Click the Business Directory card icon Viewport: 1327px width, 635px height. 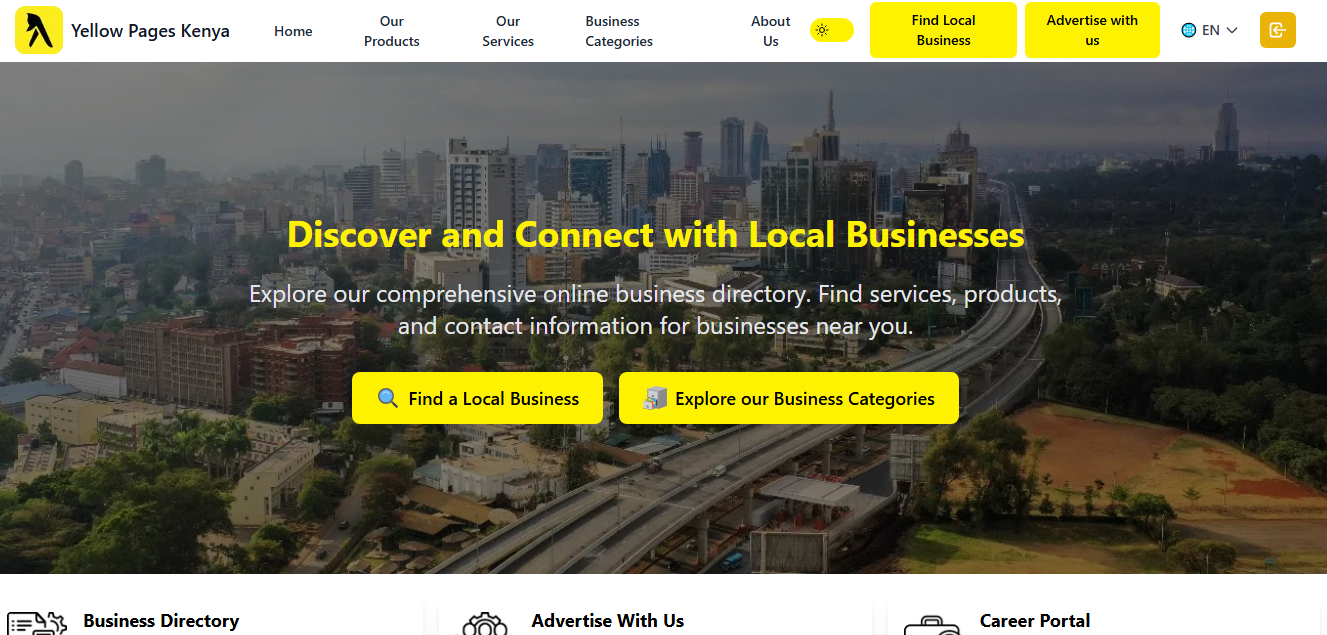click(x=37, y=624)
